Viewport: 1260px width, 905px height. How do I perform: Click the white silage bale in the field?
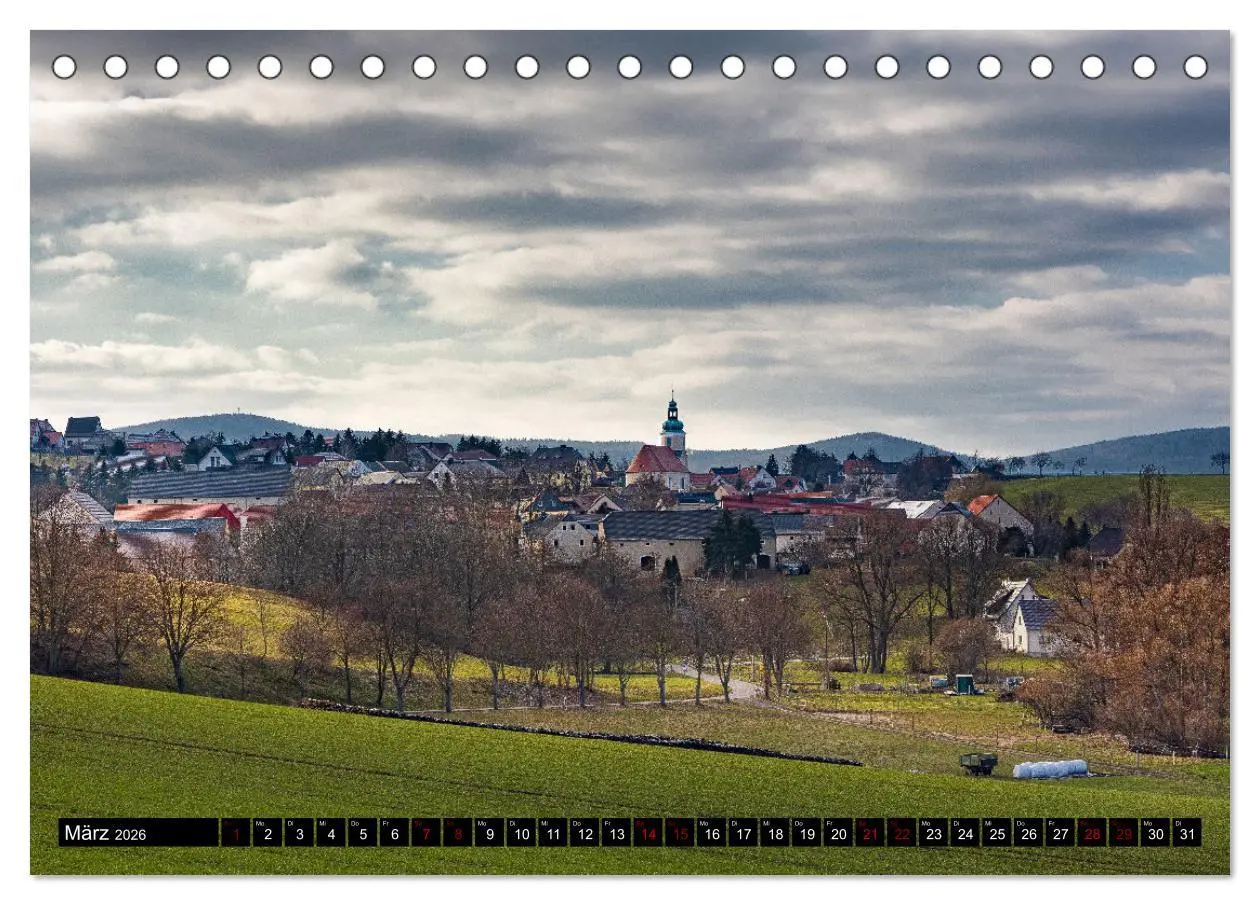(x=1050, y=769)
